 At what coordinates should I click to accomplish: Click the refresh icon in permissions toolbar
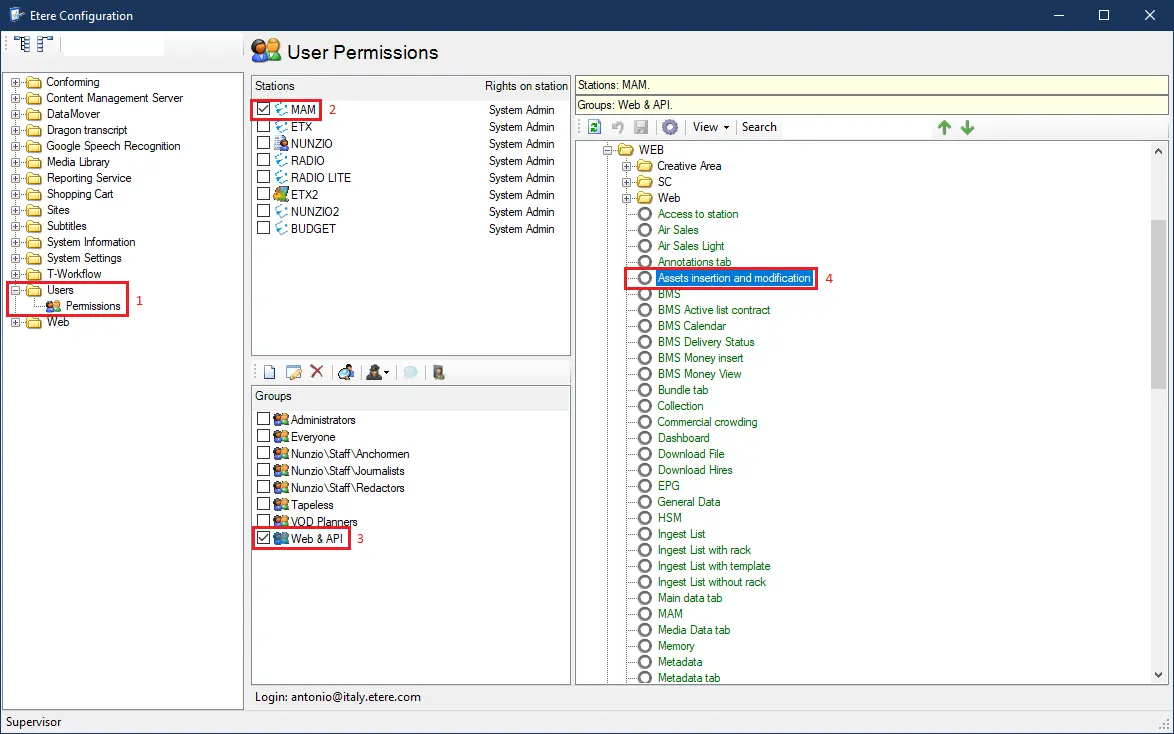click(594, 127)
